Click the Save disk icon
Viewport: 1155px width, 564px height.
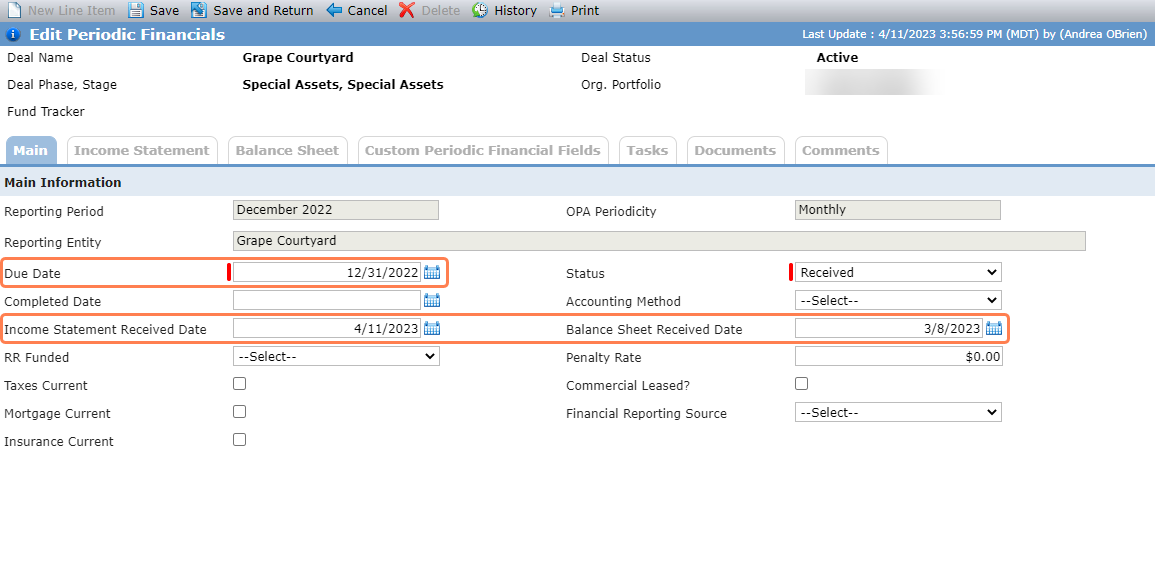click(x=136, y=10)
